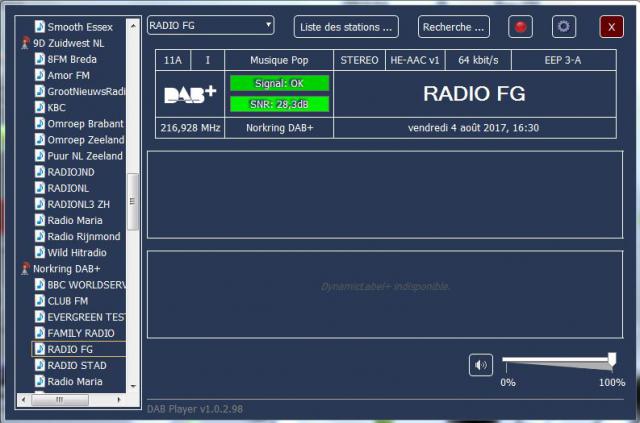Click the large RADIO FG station title
Viewport: 640px width, 423px height.
coord(474,94)
